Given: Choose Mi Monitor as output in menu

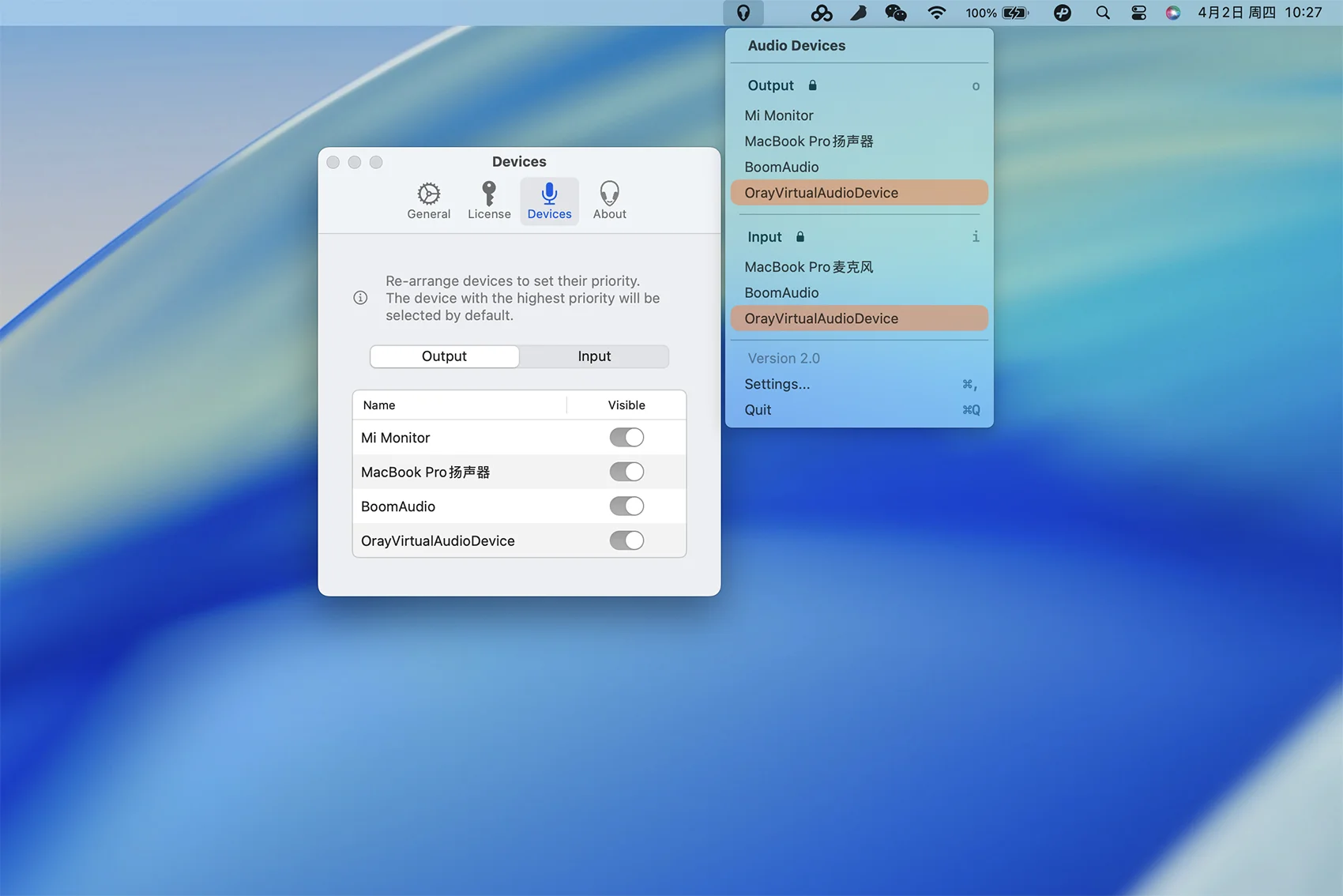Looking at the screenshot, I should tap(779, 115).
